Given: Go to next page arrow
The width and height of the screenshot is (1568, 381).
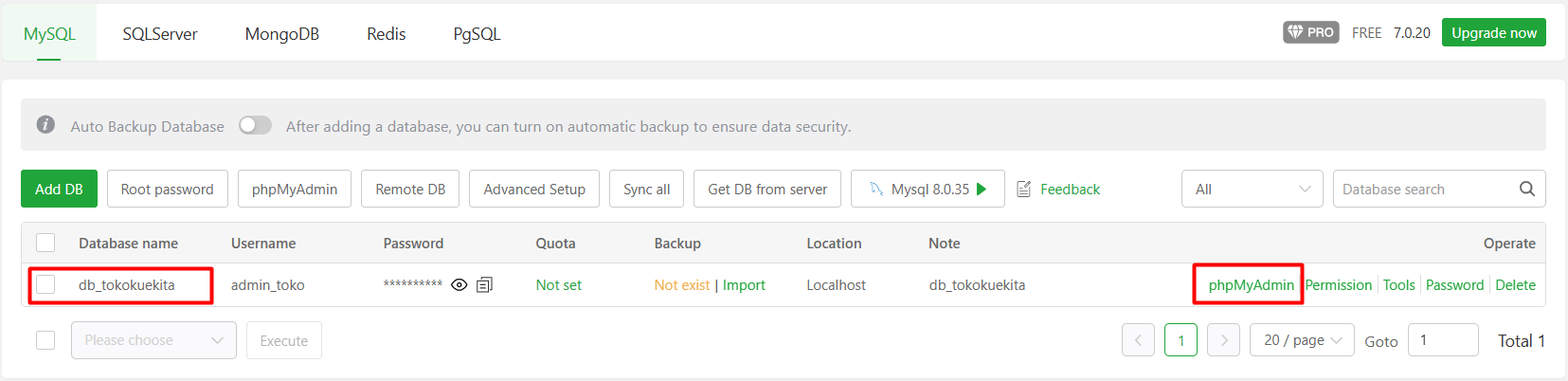Looking at the screenshot, I should (1224, 340).
